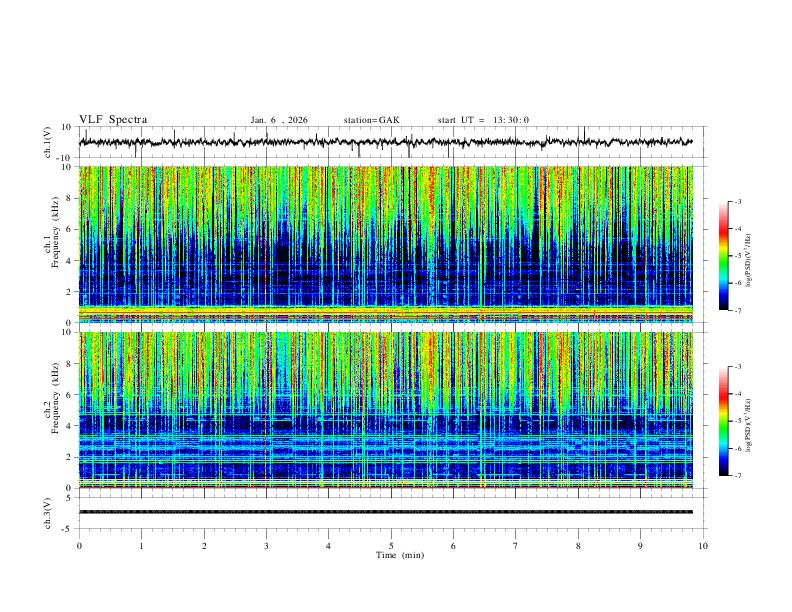Click the yellow 1 kHz band in ch.1 spectrogram

pos(386,310)
